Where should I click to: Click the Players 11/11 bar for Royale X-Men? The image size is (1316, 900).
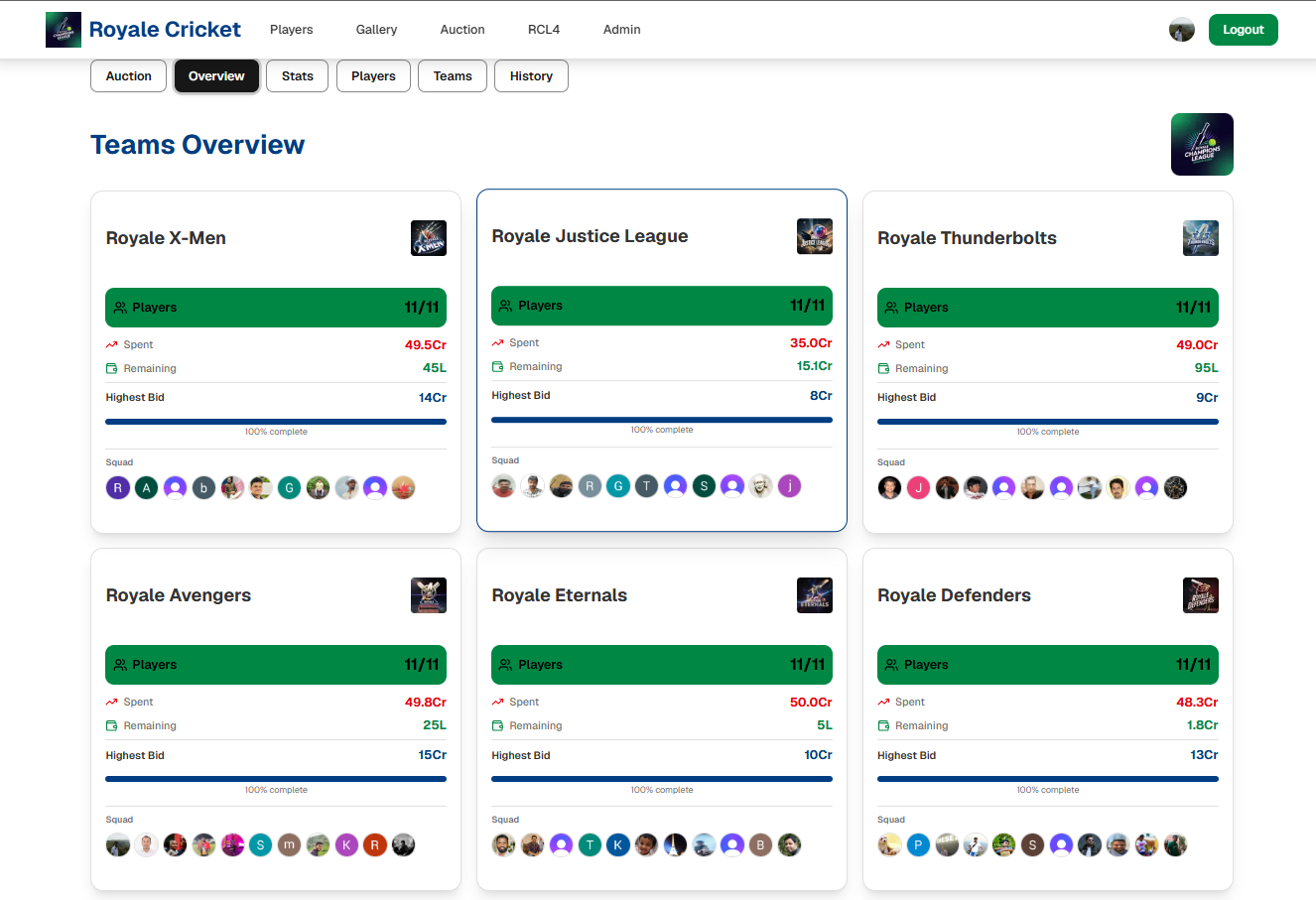[276, 308]
